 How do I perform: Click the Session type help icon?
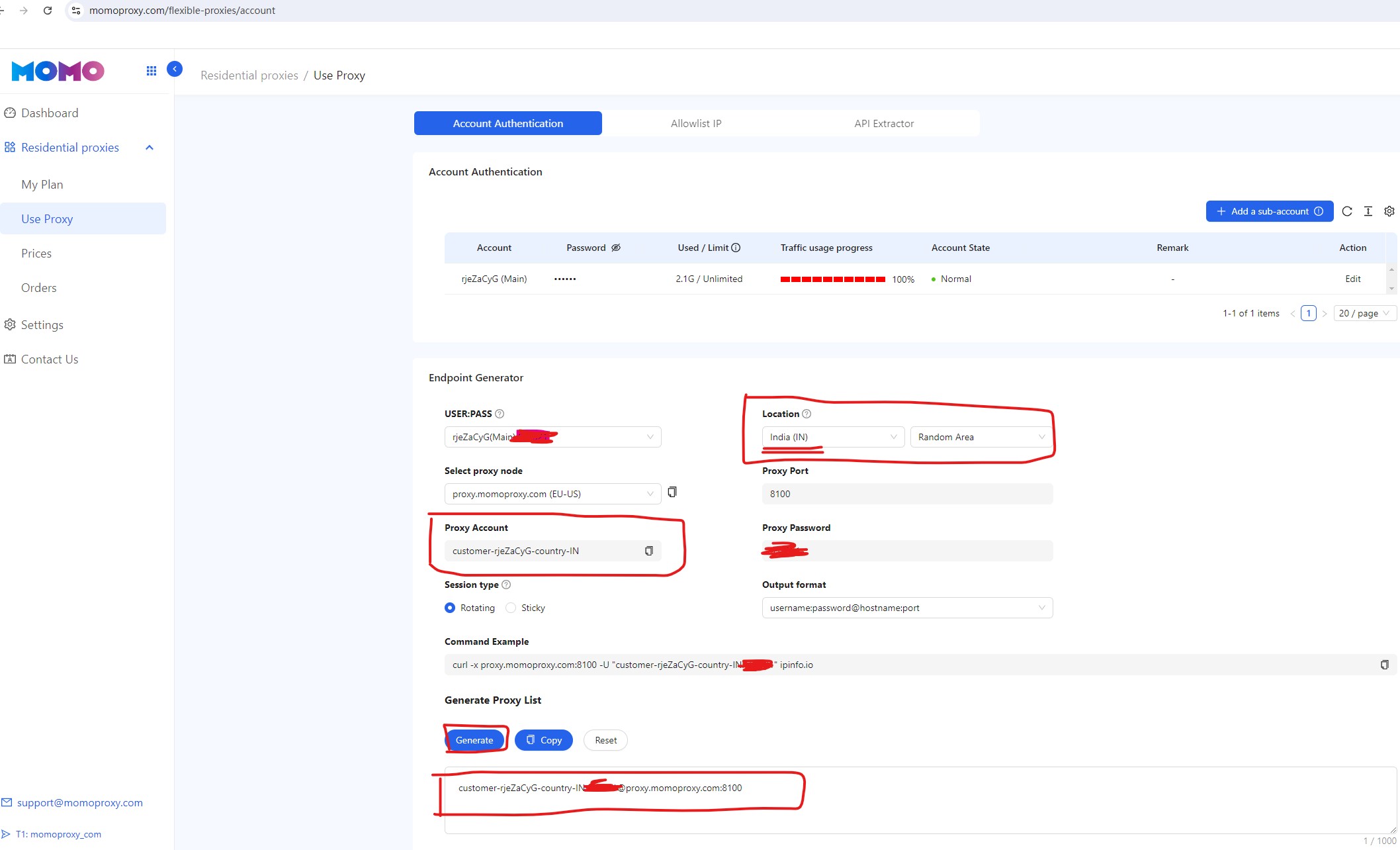[506, 585]
